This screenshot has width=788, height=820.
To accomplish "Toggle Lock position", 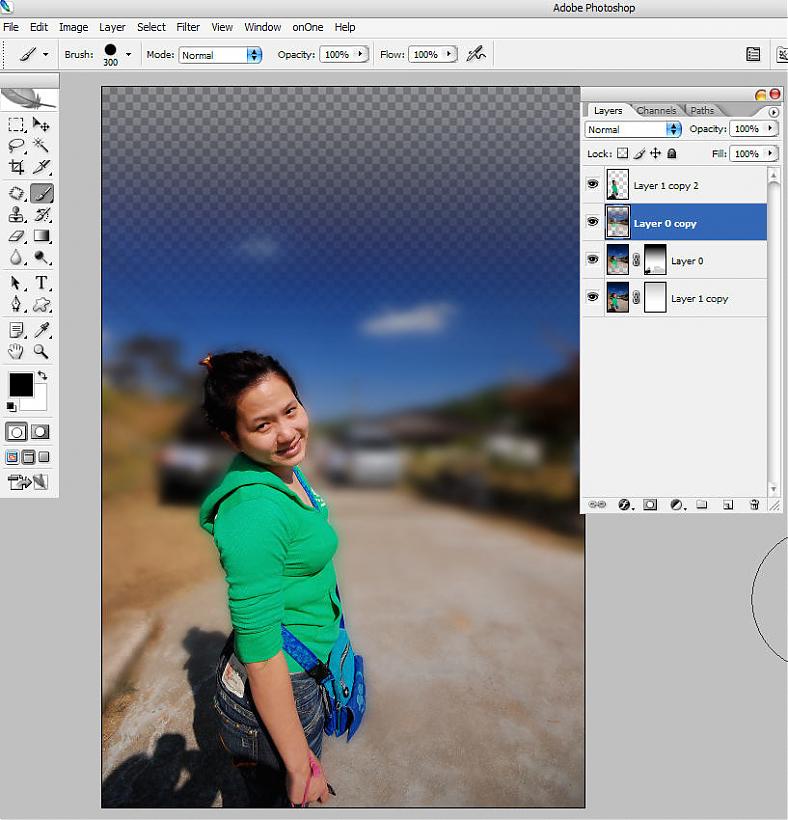I will (655, 153).
